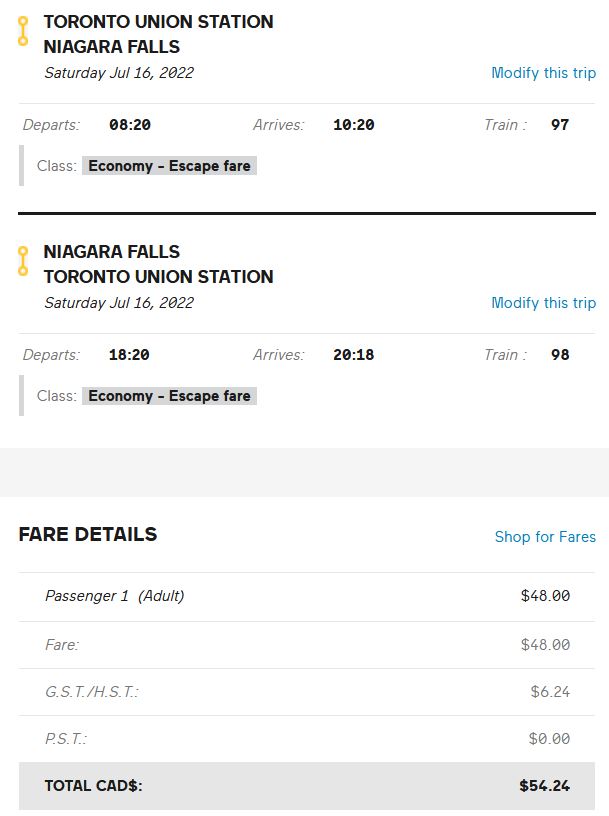Click the TOTAL CAD$ label
Viewport: 609px width, 816px height.
(93, 786)
